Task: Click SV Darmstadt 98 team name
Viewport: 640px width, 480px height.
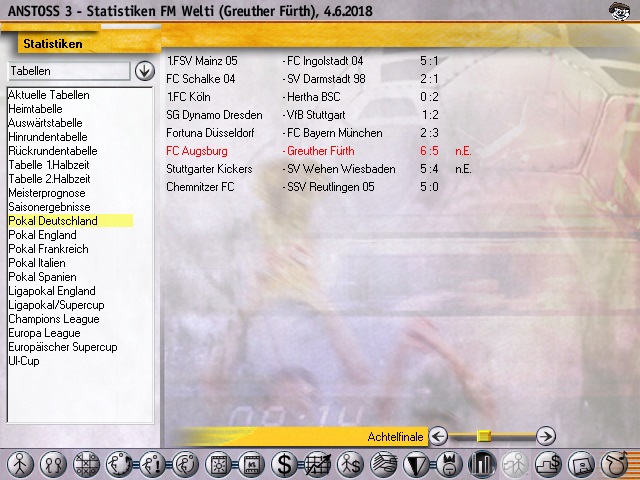Action: tap(326, 79)
